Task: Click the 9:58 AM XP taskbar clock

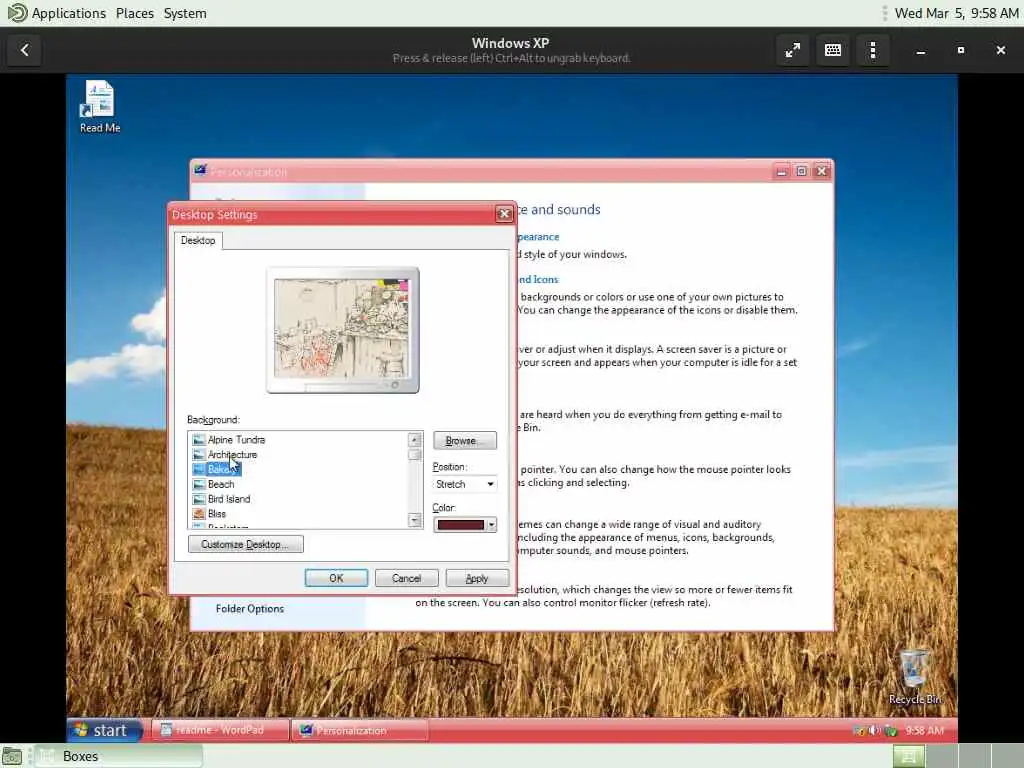Action: pos(925,730)
